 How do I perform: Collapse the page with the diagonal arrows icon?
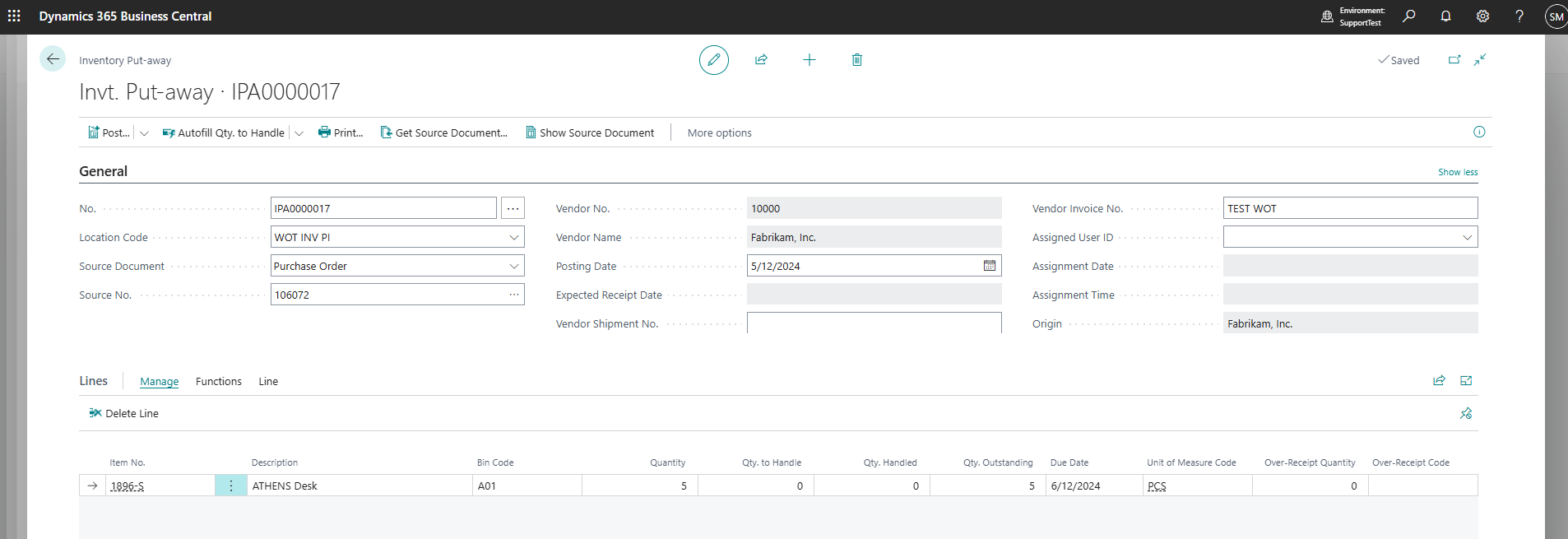pos(1480,59)
